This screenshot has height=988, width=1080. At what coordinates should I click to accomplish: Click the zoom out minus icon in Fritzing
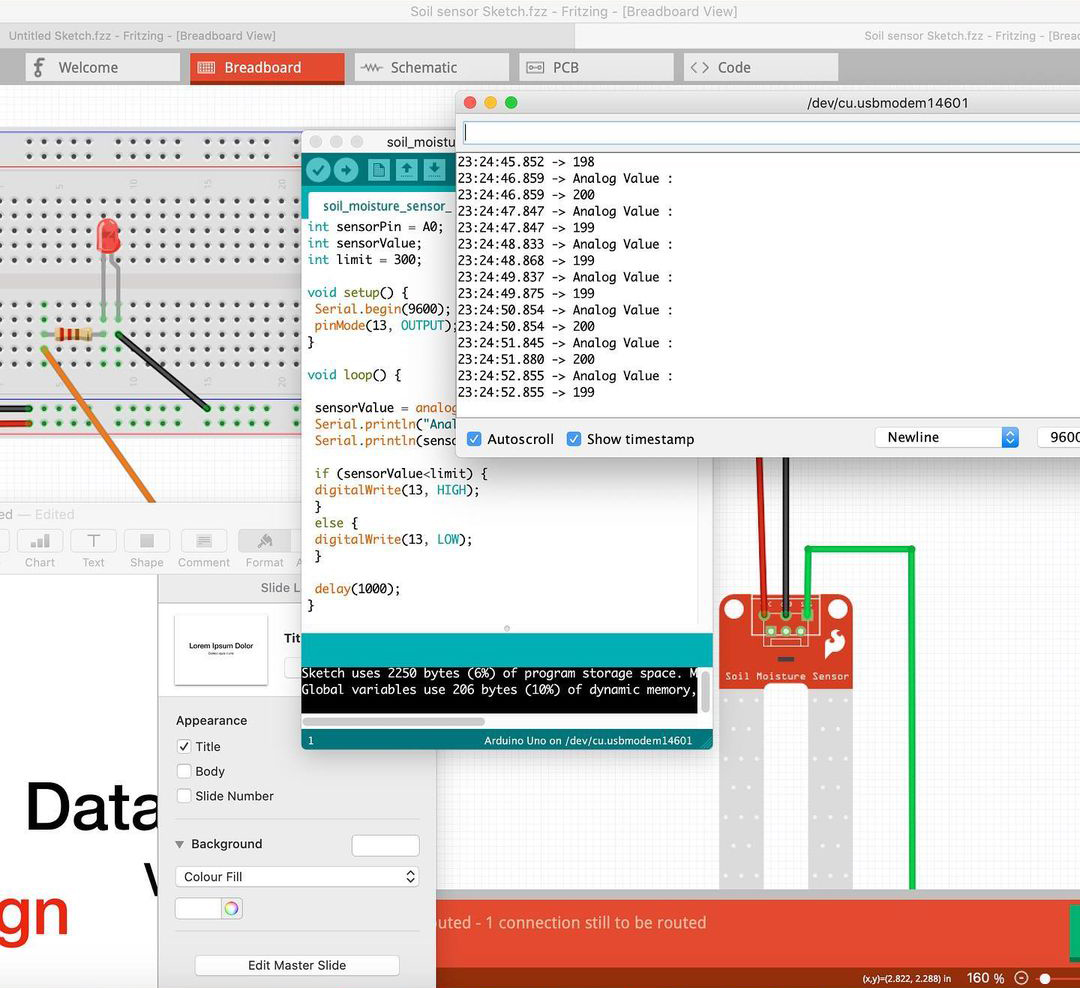click(1021, 978)
